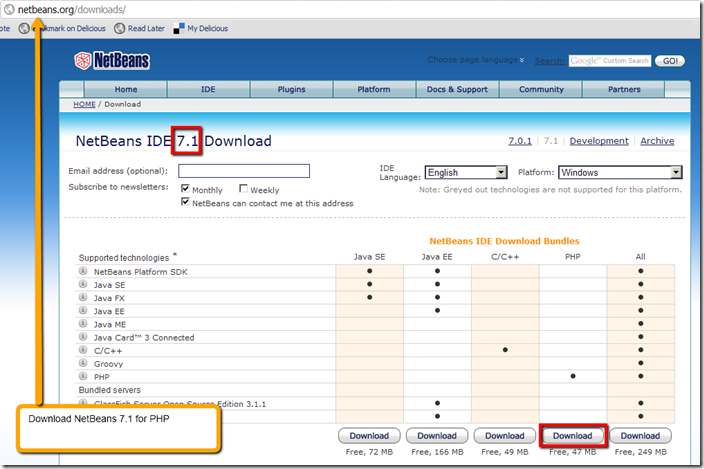Click the GO! search button

[670, 61]
